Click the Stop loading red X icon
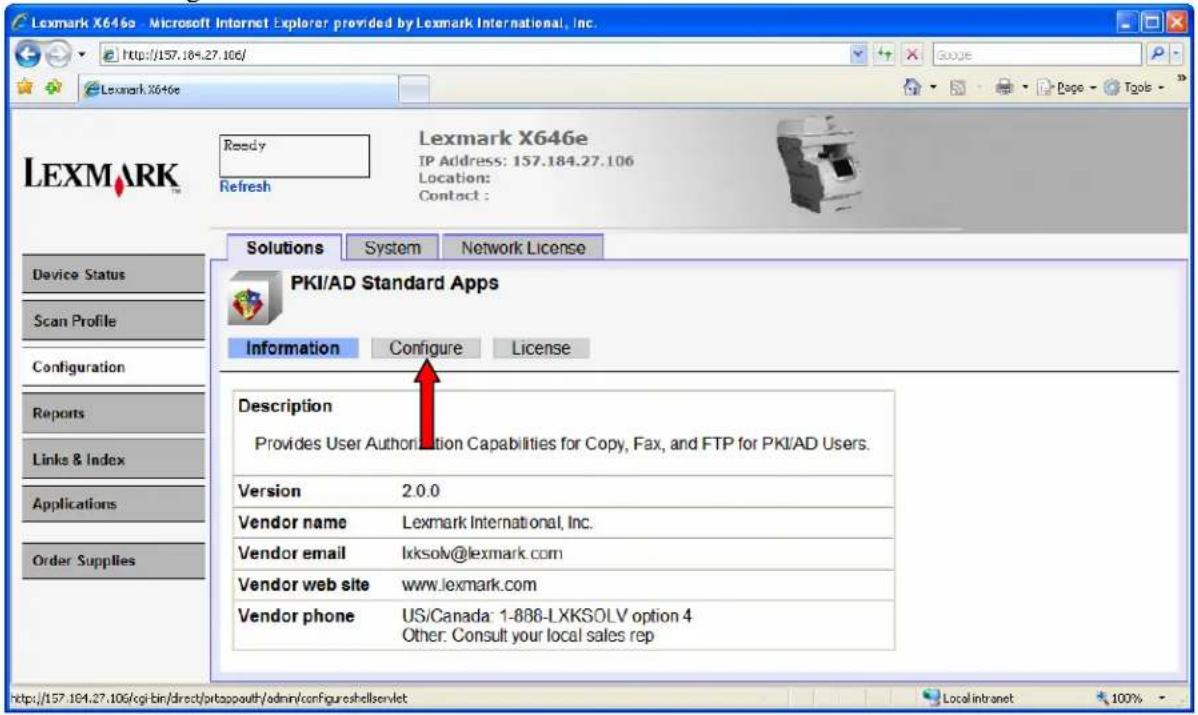 (x=911, y=54)
